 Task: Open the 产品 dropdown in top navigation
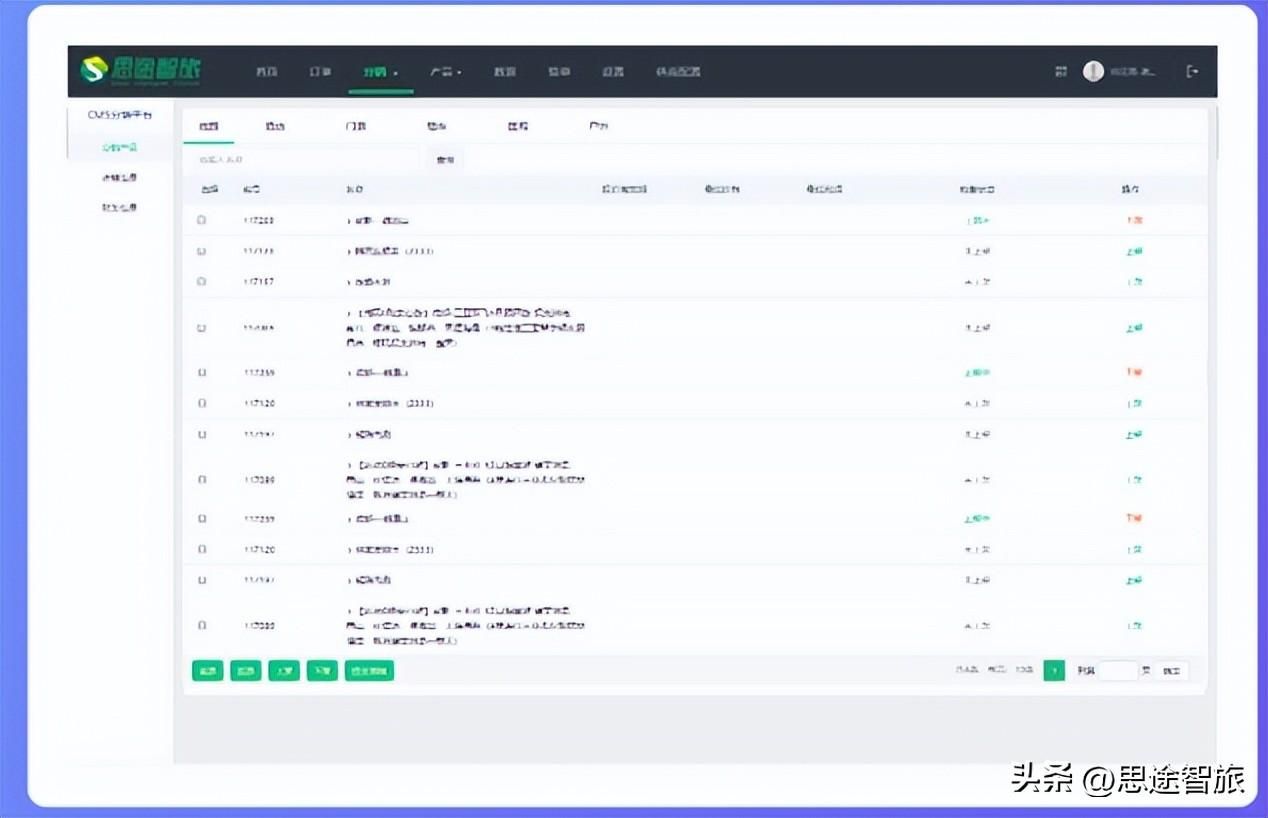445,72
